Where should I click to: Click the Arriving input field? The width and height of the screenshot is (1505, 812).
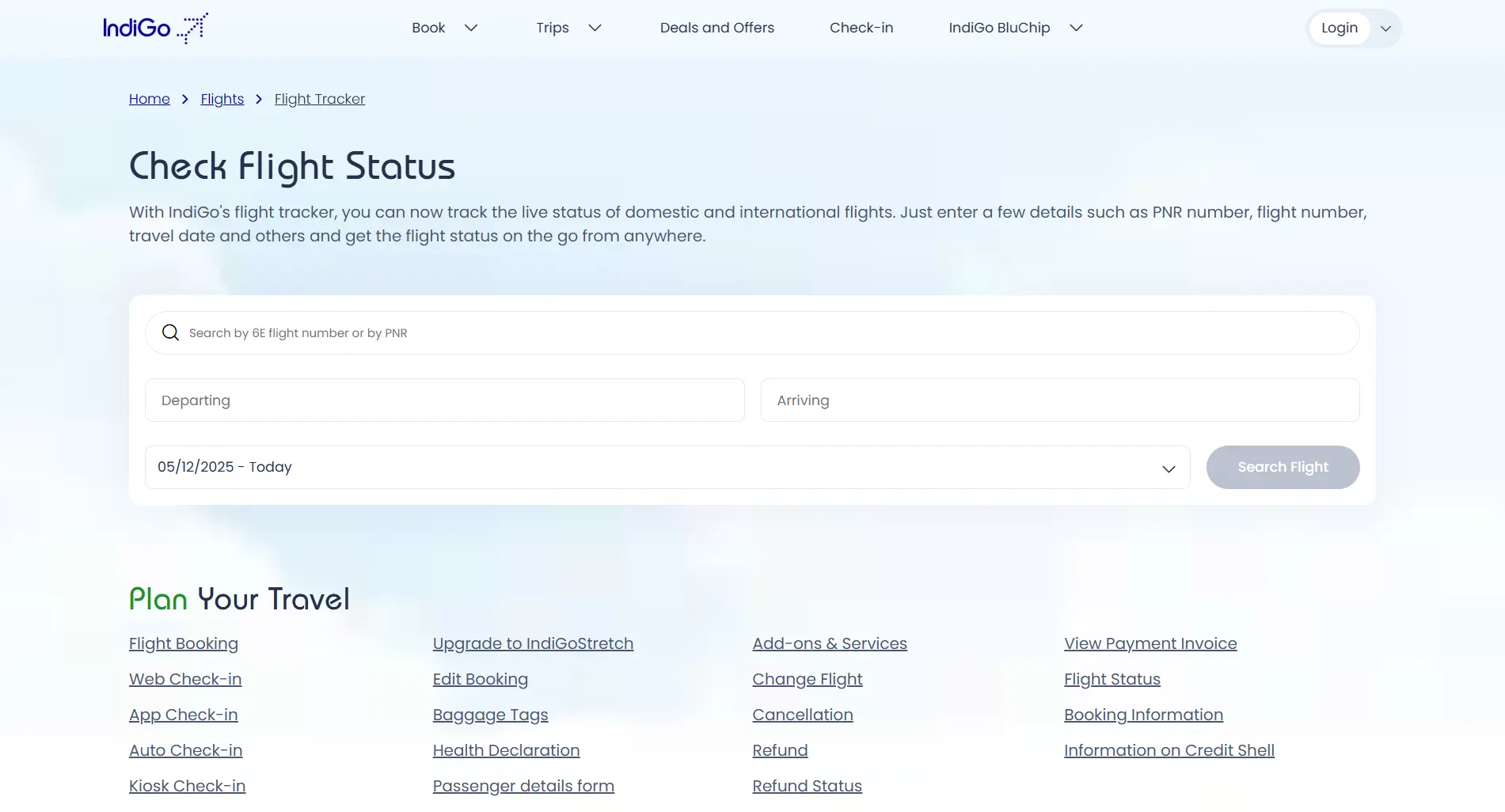pos(1059,400)
